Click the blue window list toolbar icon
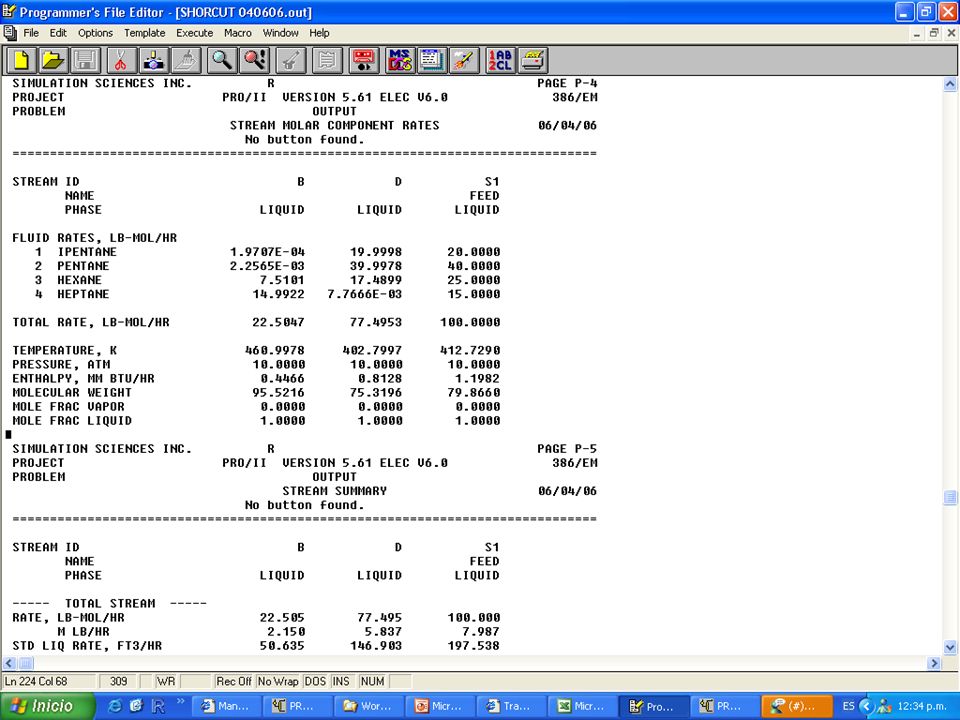The width and height of the screenshot is (960, 720). [432, 60]
